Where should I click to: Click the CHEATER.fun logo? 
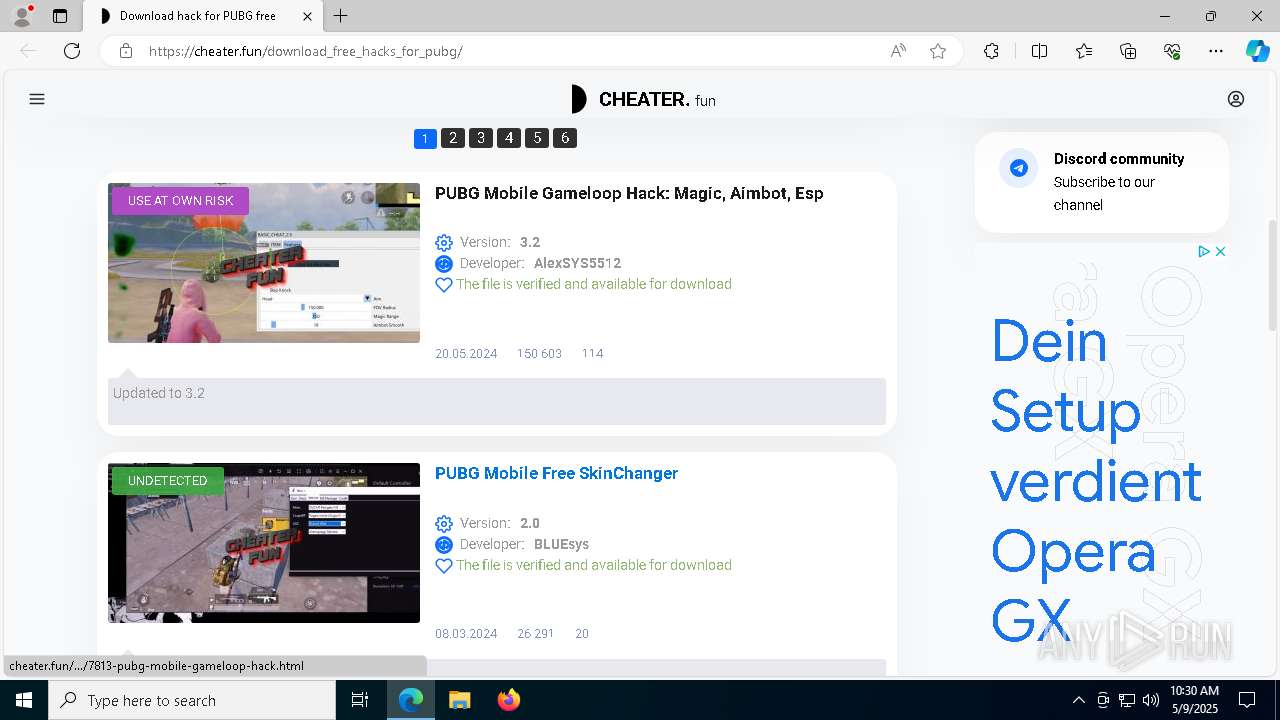pos(643,99)
